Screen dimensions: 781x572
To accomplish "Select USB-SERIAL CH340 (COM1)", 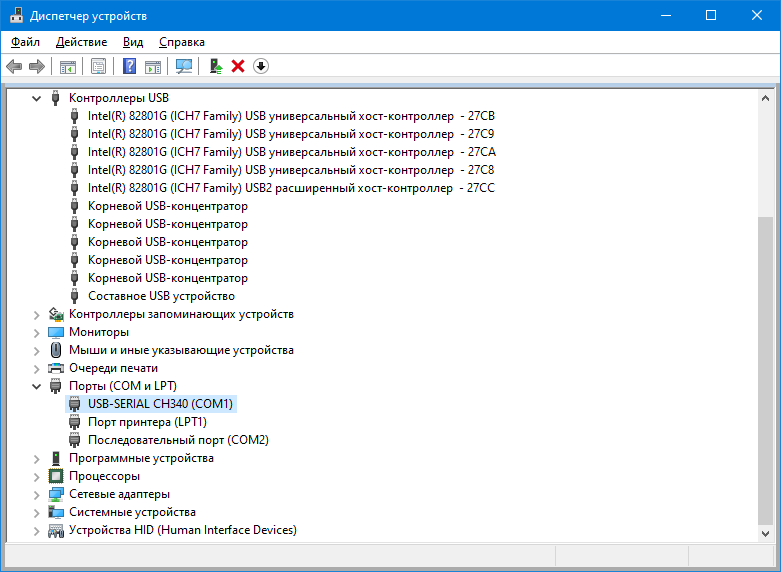I will coord(160,404).
